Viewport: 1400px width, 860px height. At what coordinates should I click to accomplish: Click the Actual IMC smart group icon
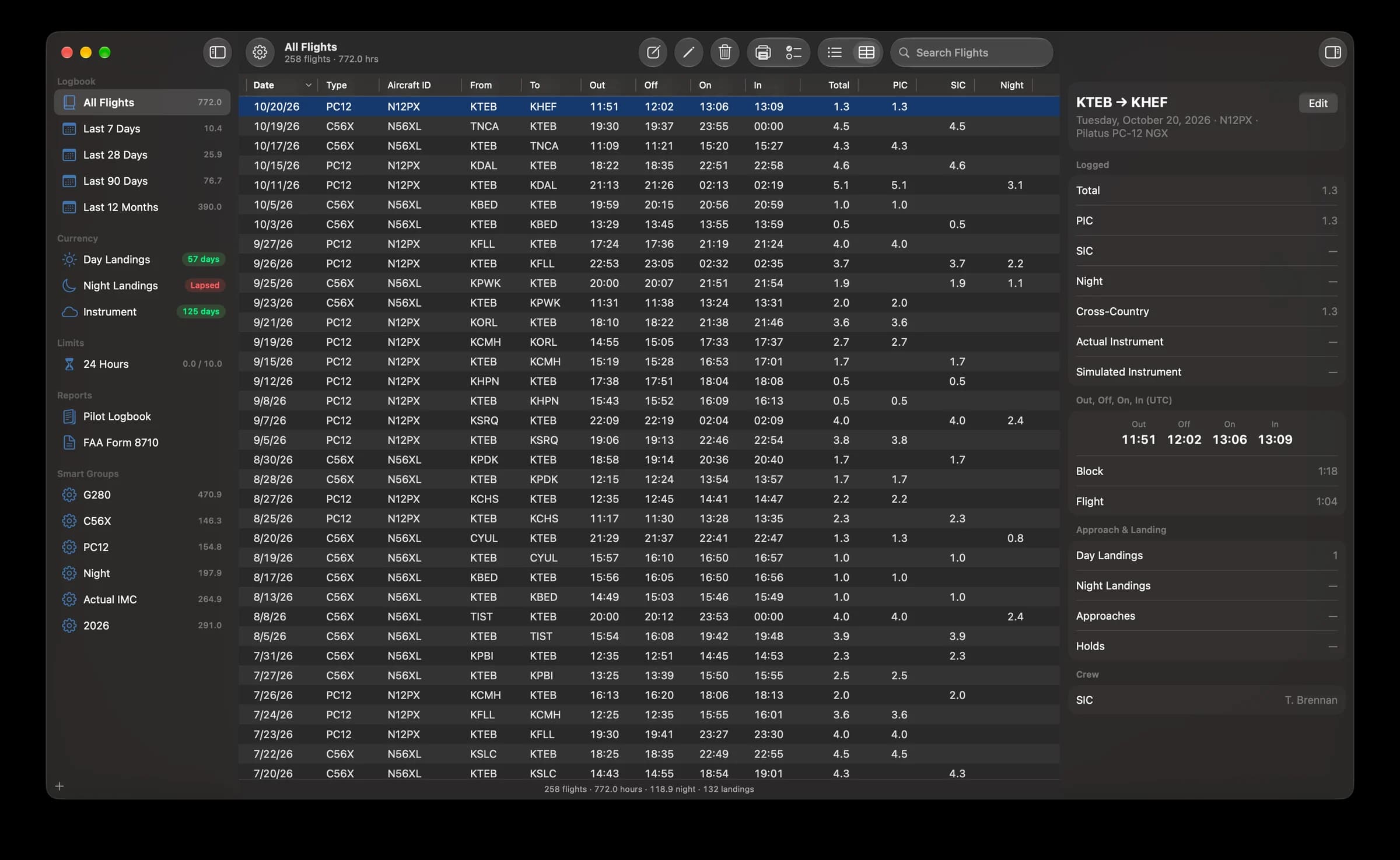(69, 599)
